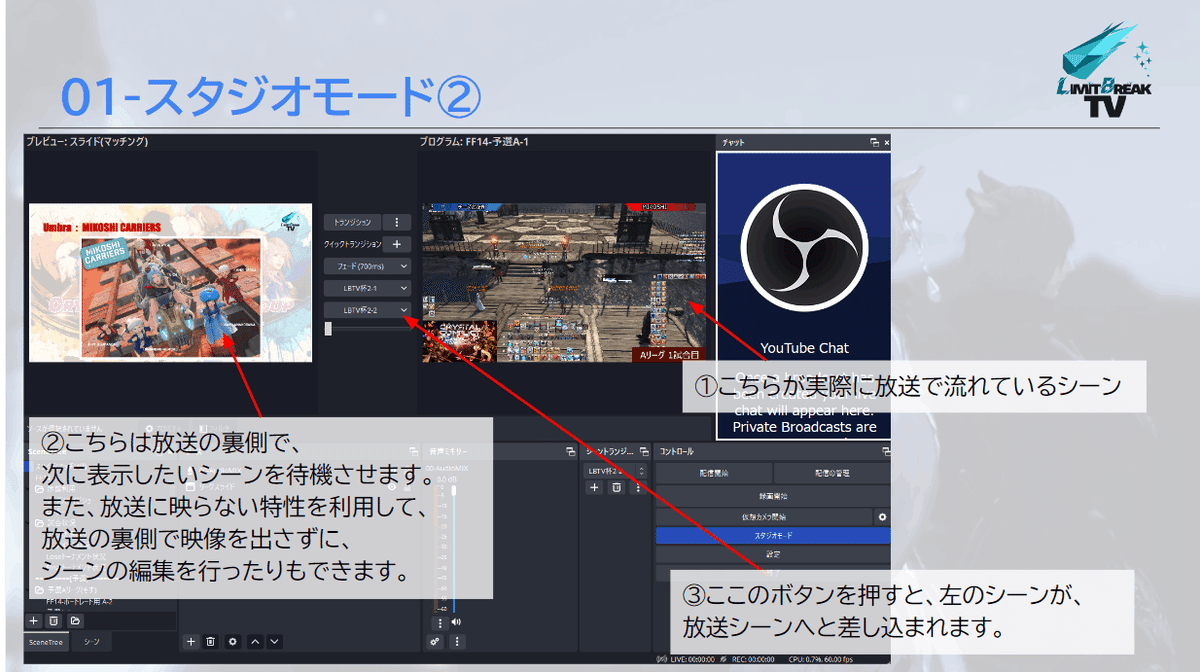Open virtual camera settings gear
The height and width of the screenshot is (672, 1200).
(882, 517)
